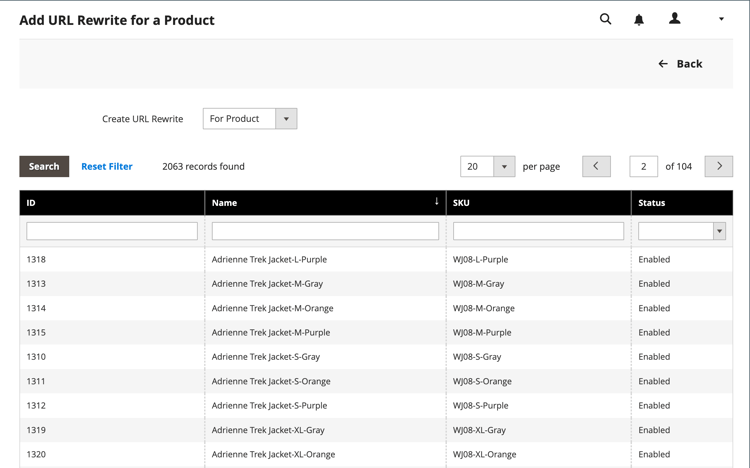The width and height of the screenshot is (750, 468).
Task: Sort by the Status column header
Action: click(682, 203)
